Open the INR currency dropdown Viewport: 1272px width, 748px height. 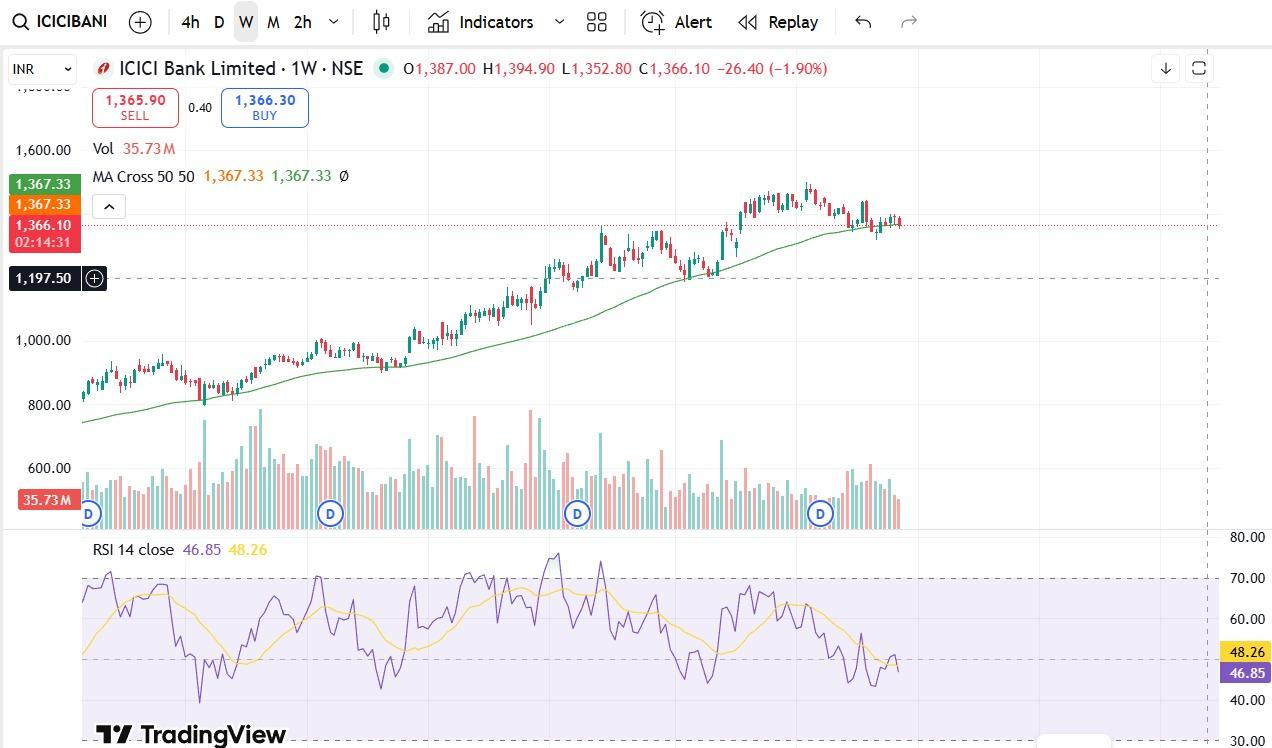point(42,69)
